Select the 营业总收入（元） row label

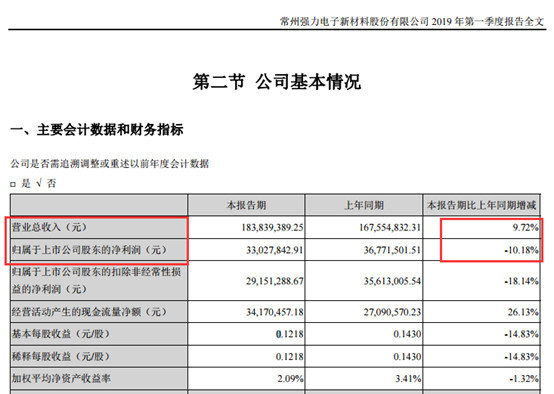(x=49, y=227)
